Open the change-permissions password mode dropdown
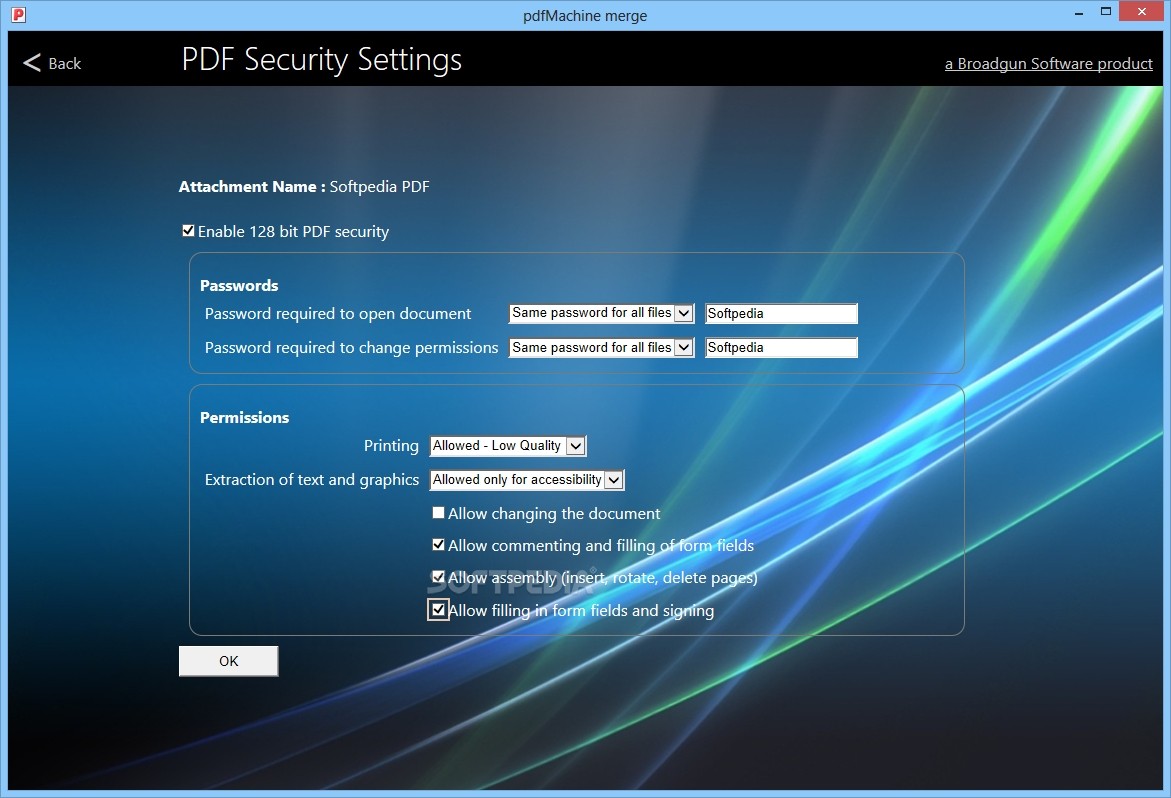1171x798 pixels. click(x=601, y=347)
